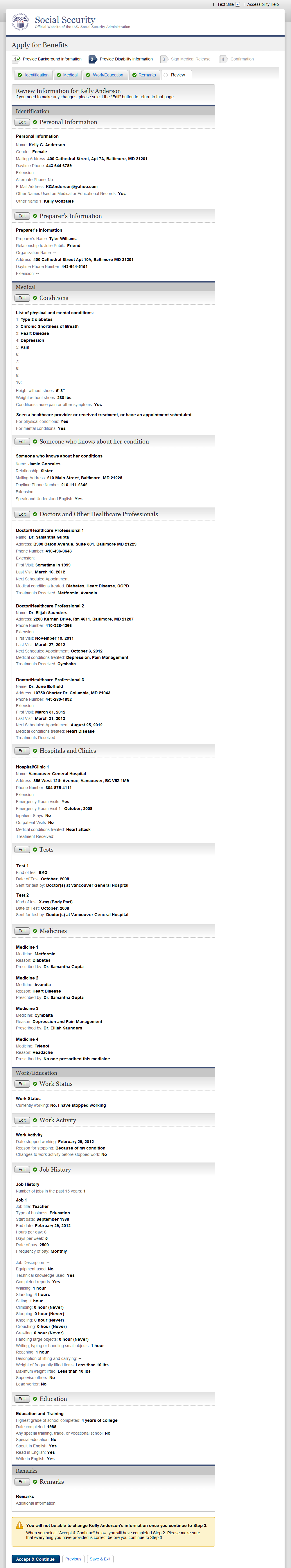Edit Doctors and Other Healthcare Professionals

(x=22, y=514)
